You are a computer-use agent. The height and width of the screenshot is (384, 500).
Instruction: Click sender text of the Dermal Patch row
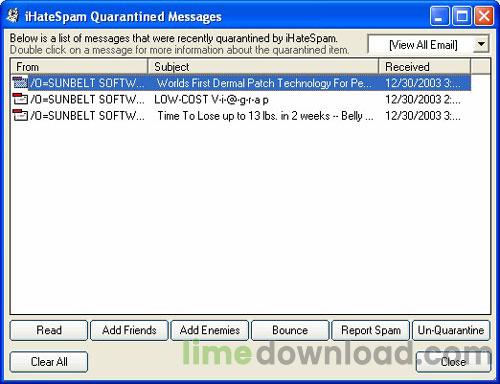(x=87, y=83)
